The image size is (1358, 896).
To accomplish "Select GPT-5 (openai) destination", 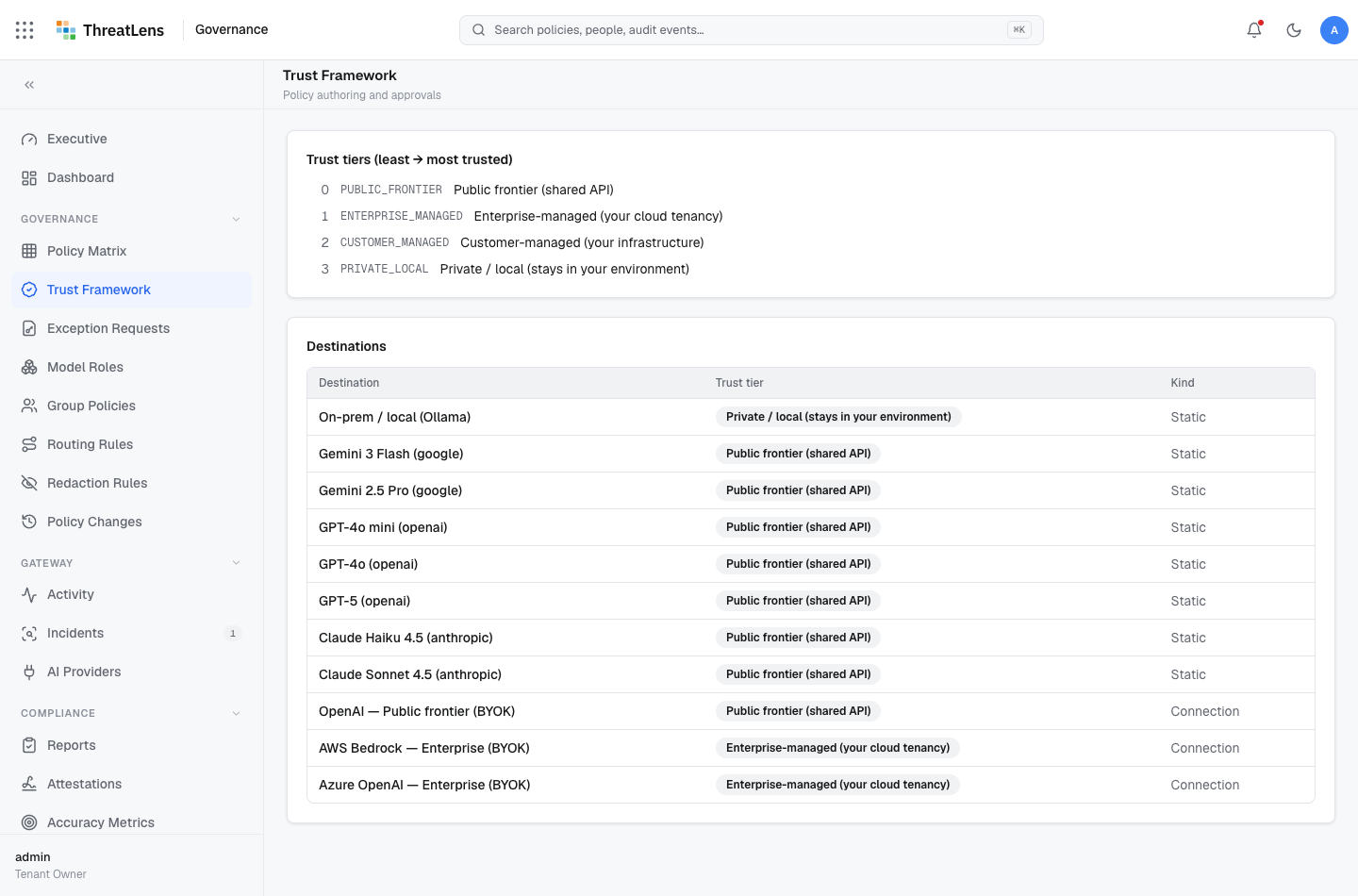I will (x=811, y=601).
